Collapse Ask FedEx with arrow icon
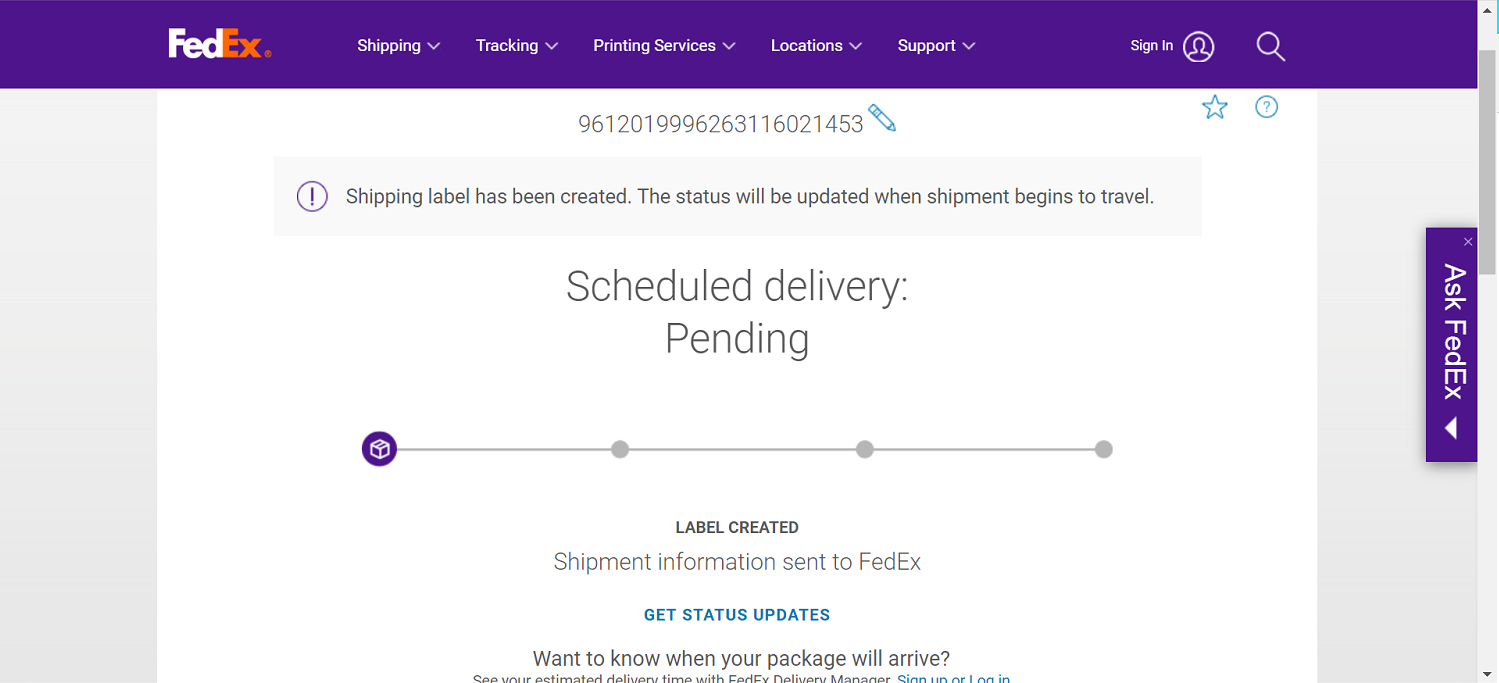The height and width of the screenshot is (683, 1499). pyautogui.click(x=1451, y=428)
